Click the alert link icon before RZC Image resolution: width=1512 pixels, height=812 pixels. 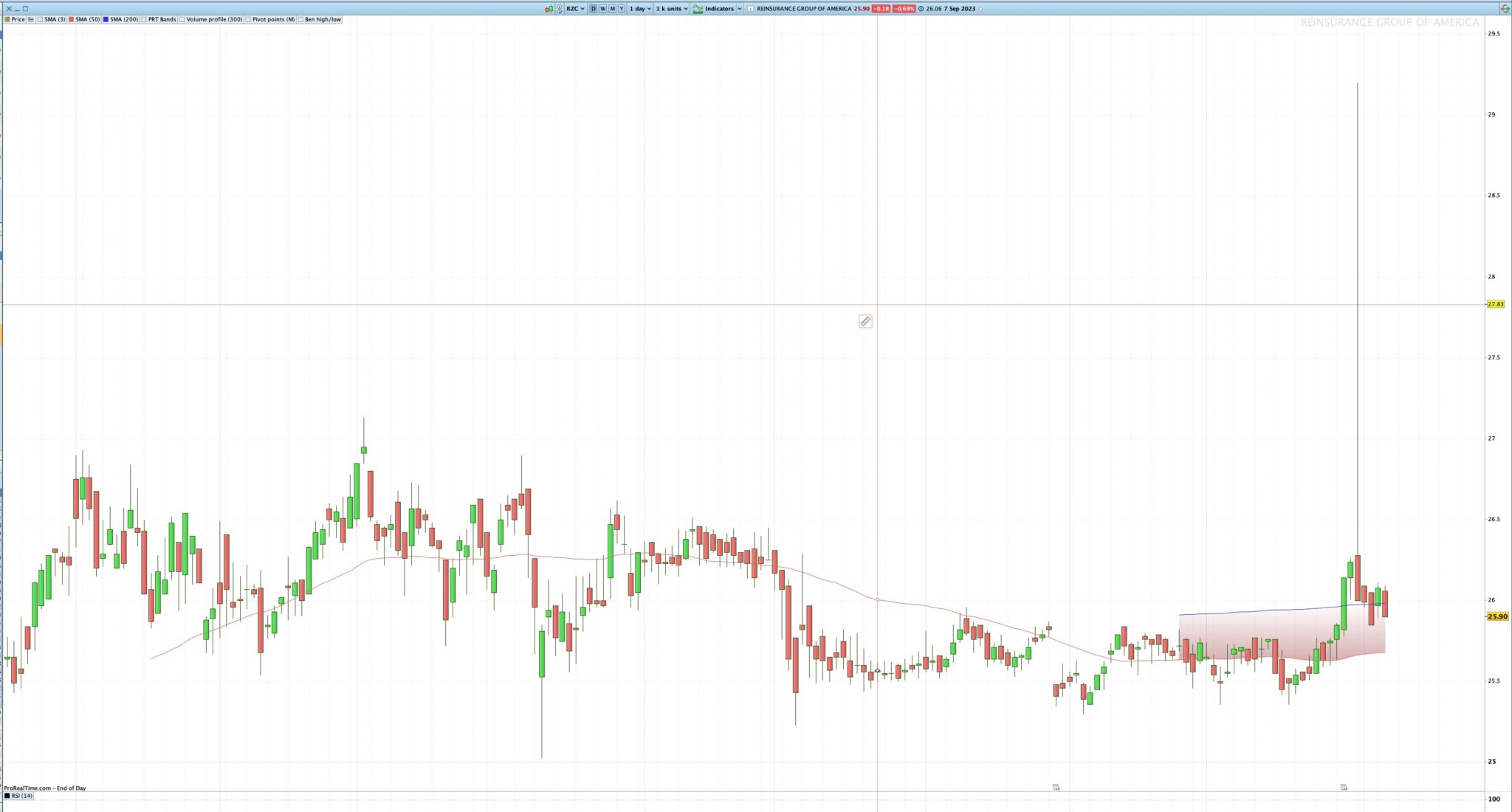click(x=560, y=9)
